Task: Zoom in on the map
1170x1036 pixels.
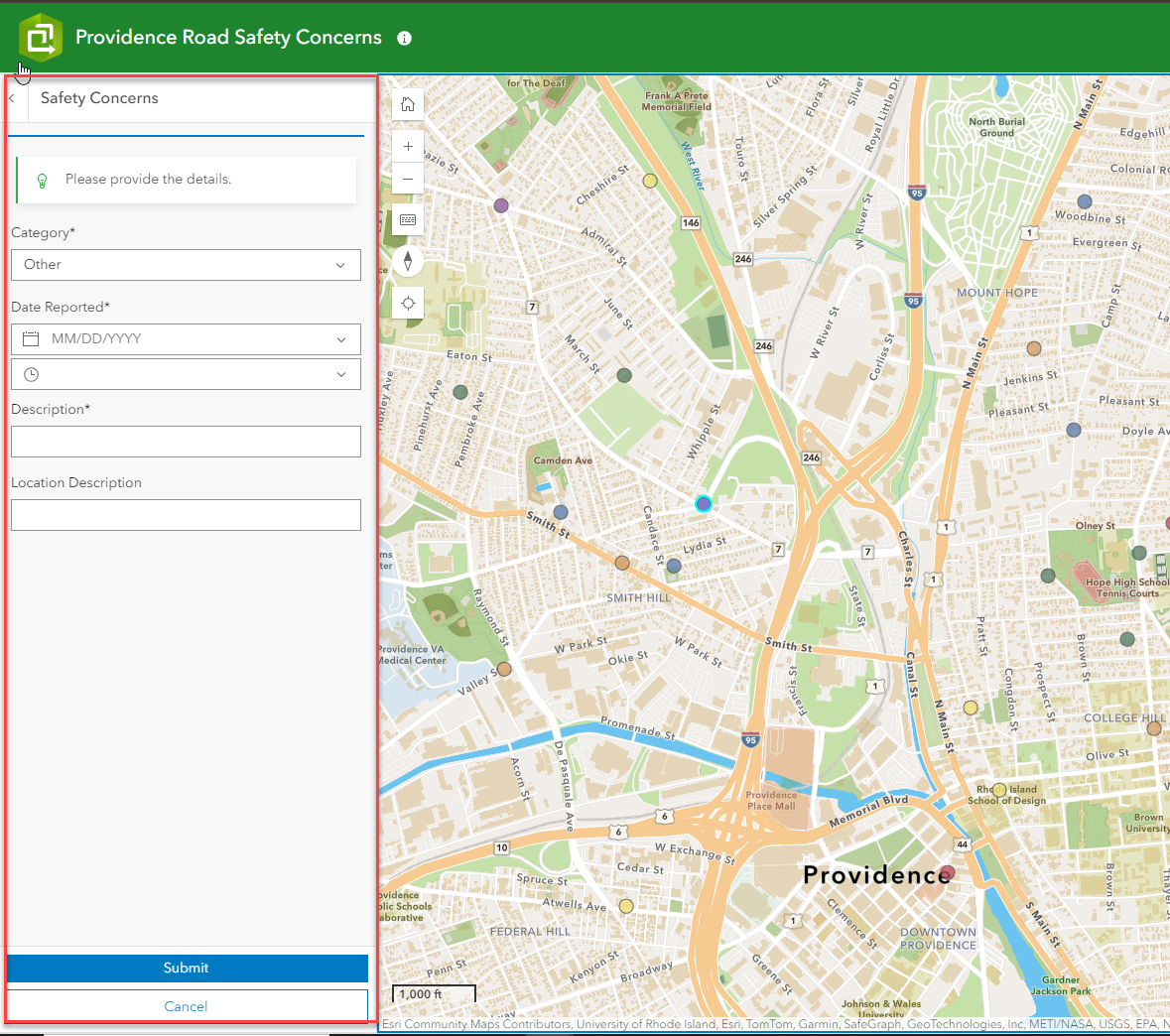Action: (x=407, y=145)
